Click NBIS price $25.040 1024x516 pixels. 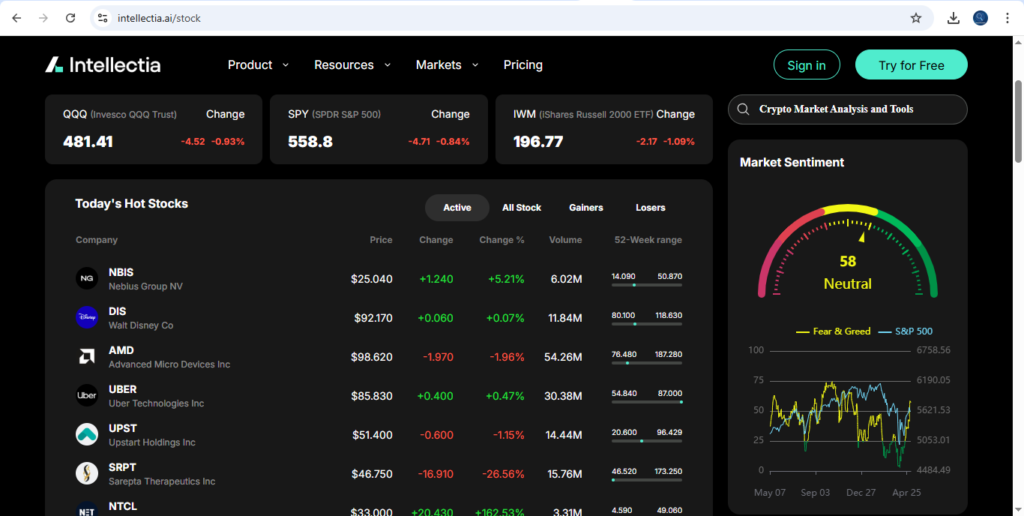pos(372,280)
